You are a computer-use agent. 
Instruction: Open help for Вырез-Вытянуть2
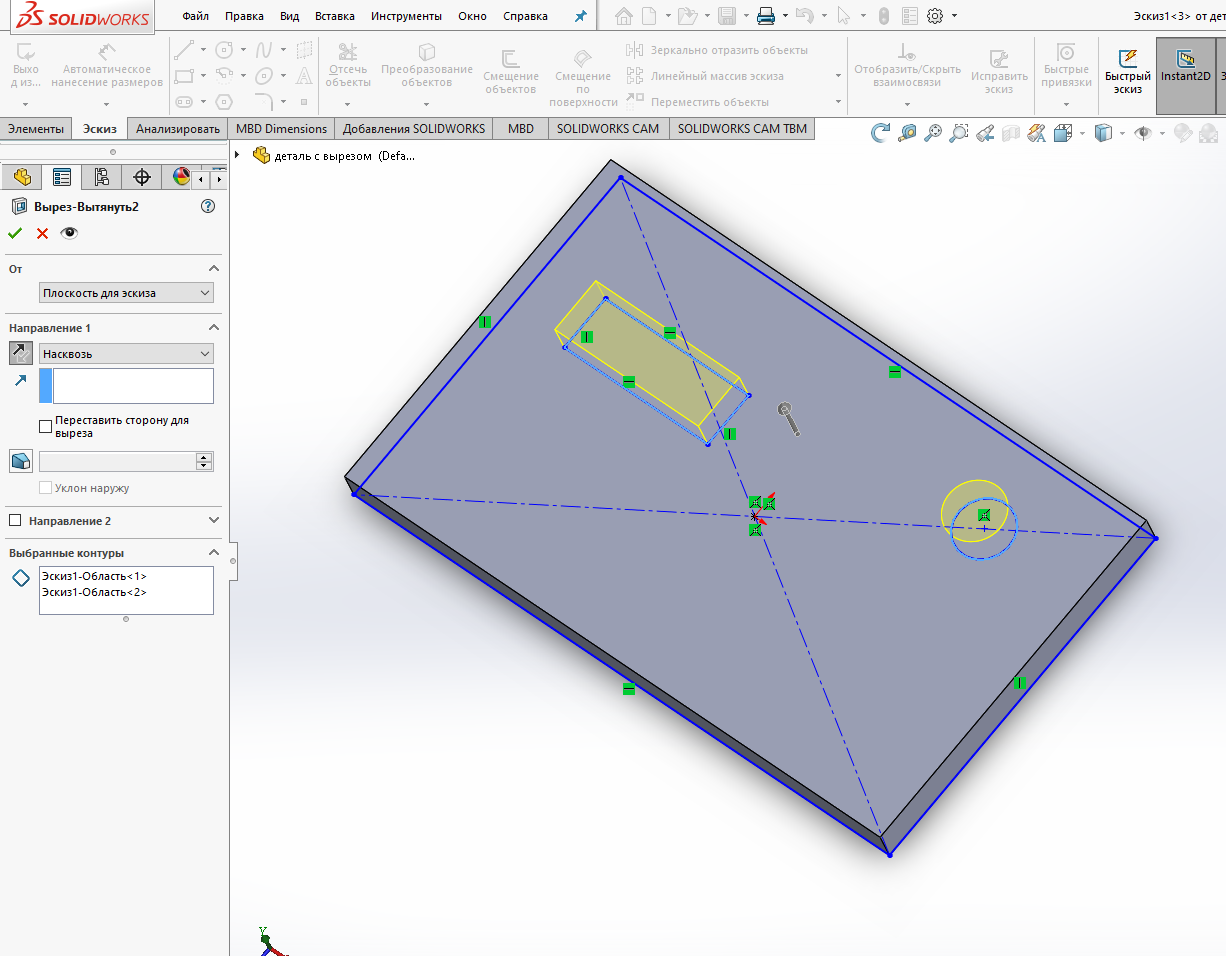coord(208,206)
